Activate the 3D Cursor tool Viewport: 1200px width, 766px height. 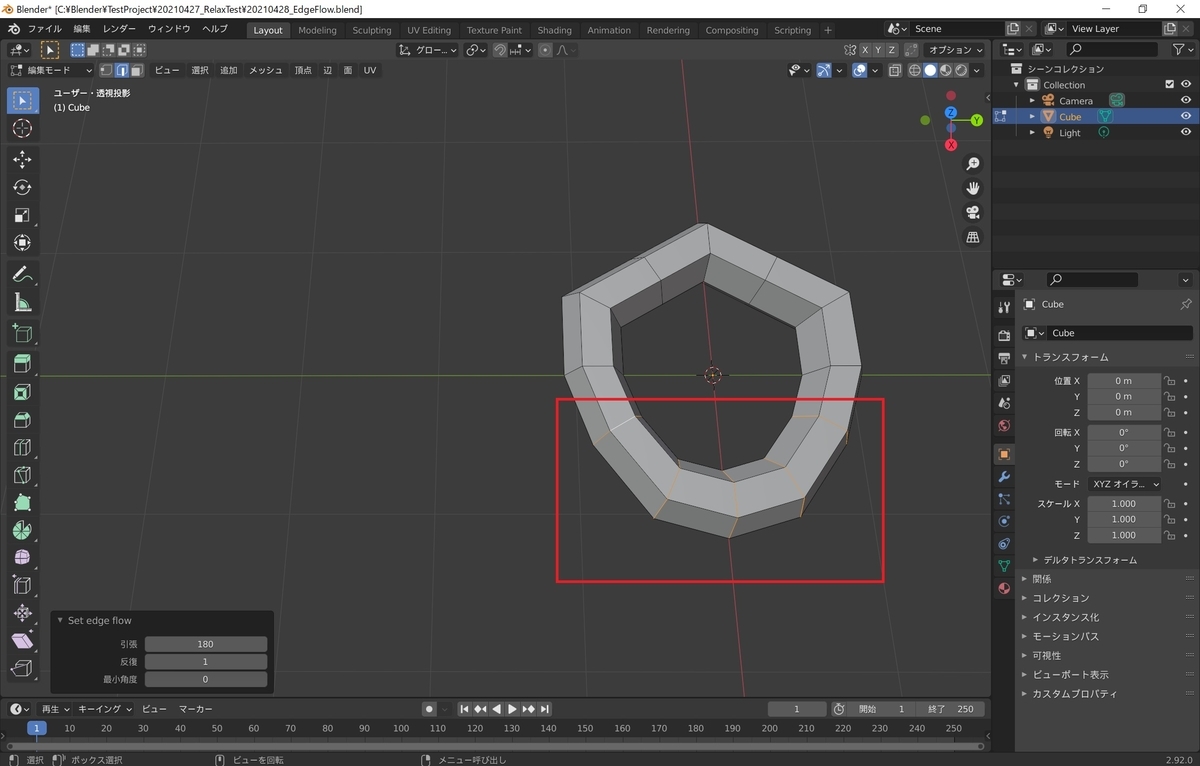[x=22, y=129]
